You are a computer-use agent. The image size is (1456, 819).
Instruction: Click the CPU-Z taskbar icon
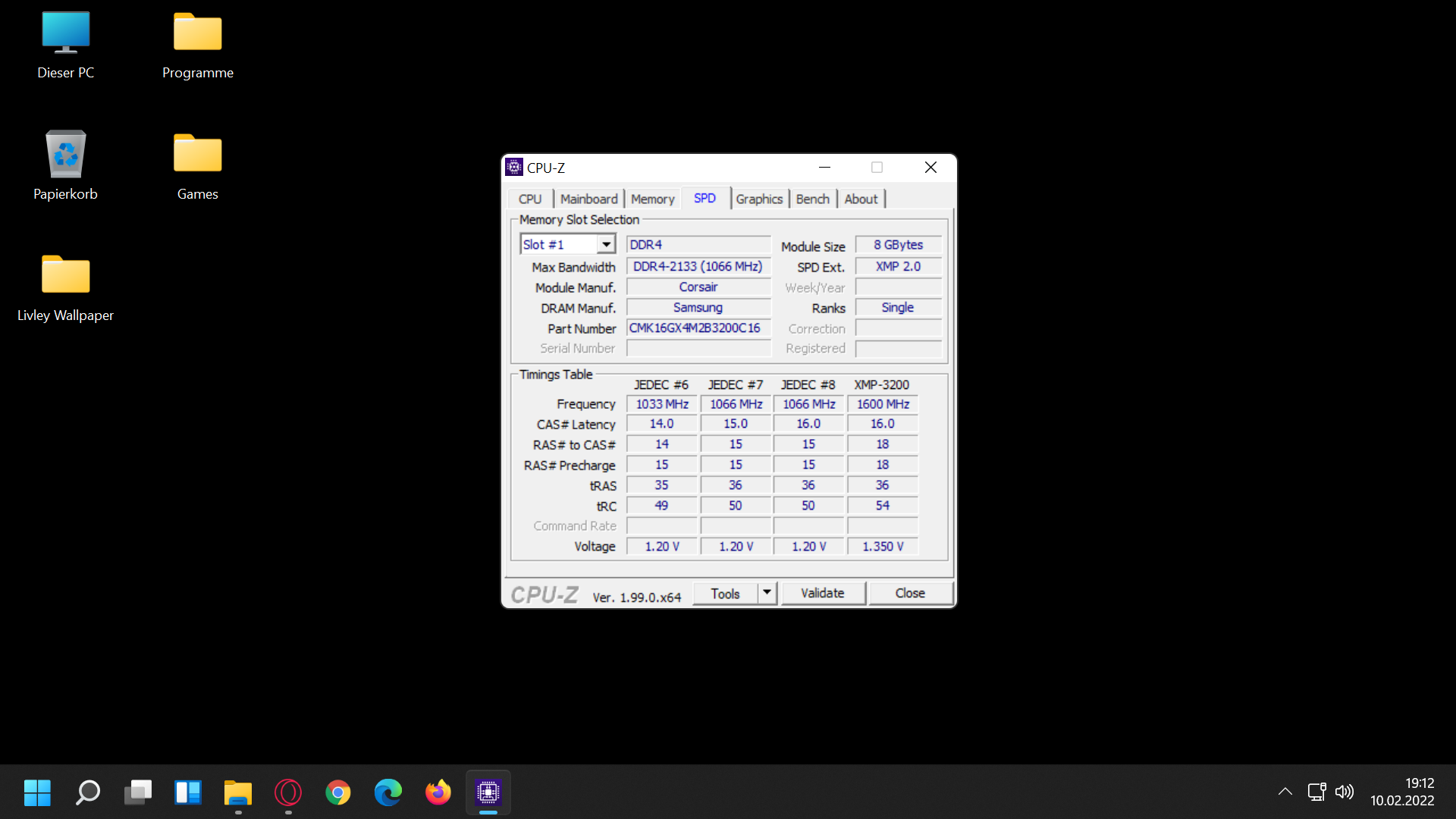point(488,792)
